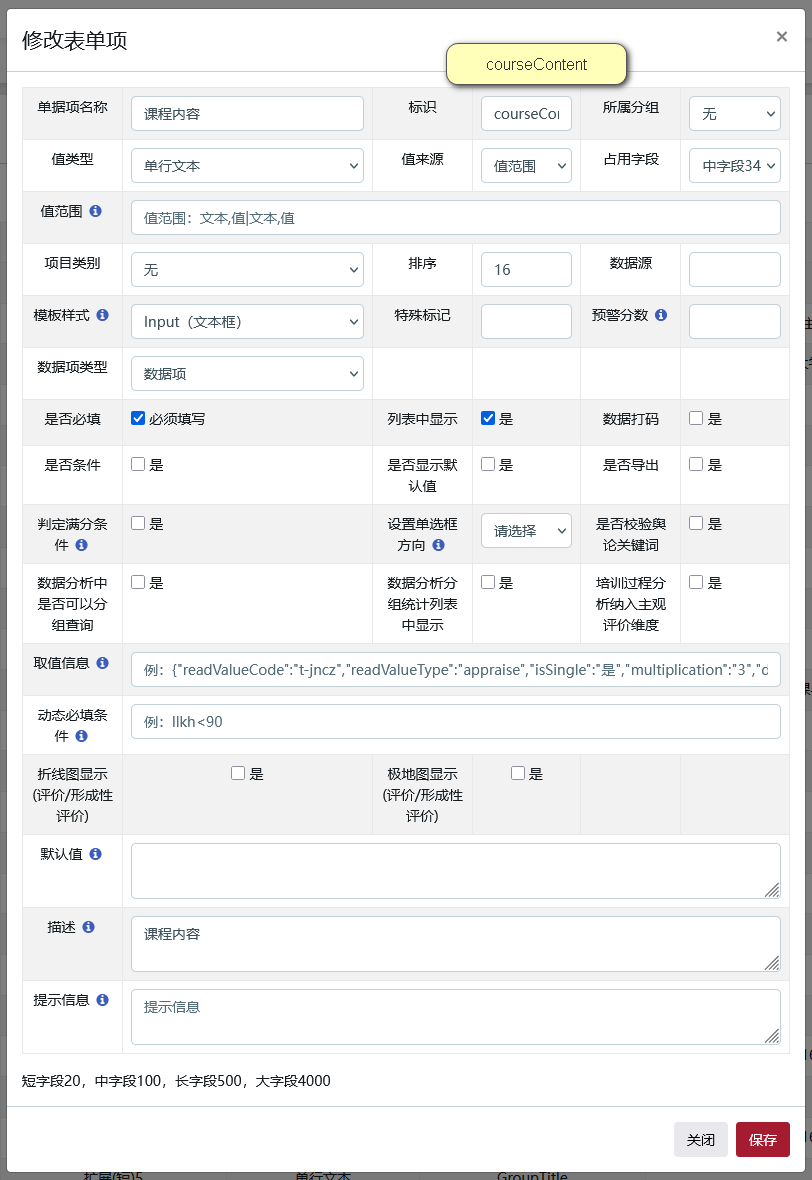This screenshot has width=812, height=1180.
Task: Click the 保存 button
Action: coord(762,1139)
